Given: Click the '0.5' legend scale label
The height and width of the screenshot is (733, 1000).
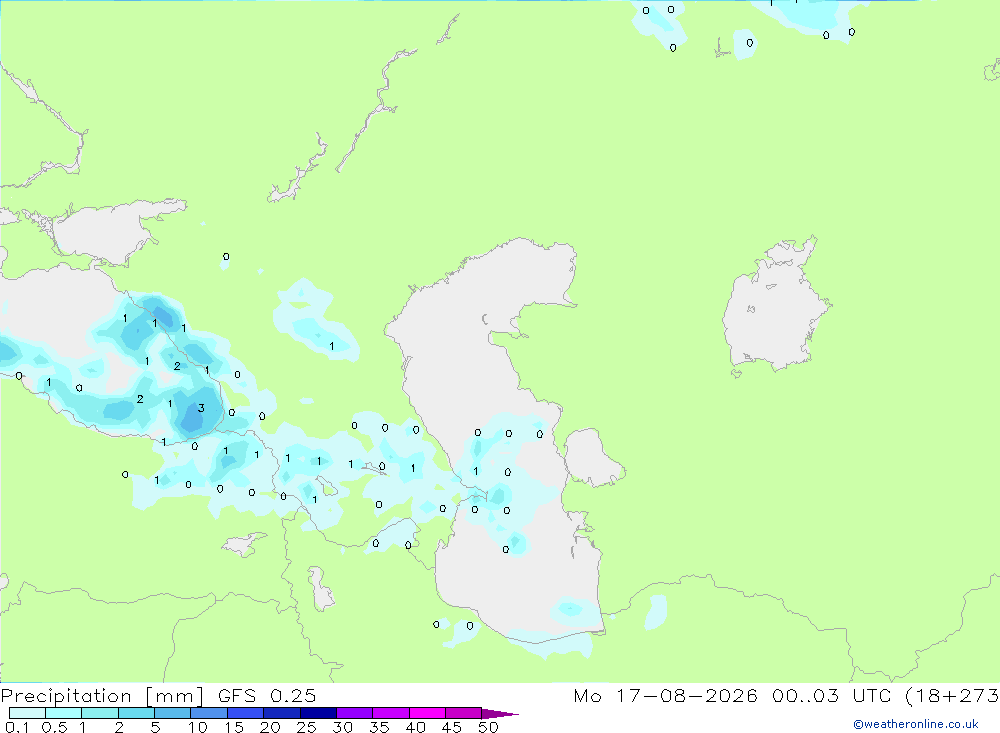Looking at the screenshot, I should point(54,727).
